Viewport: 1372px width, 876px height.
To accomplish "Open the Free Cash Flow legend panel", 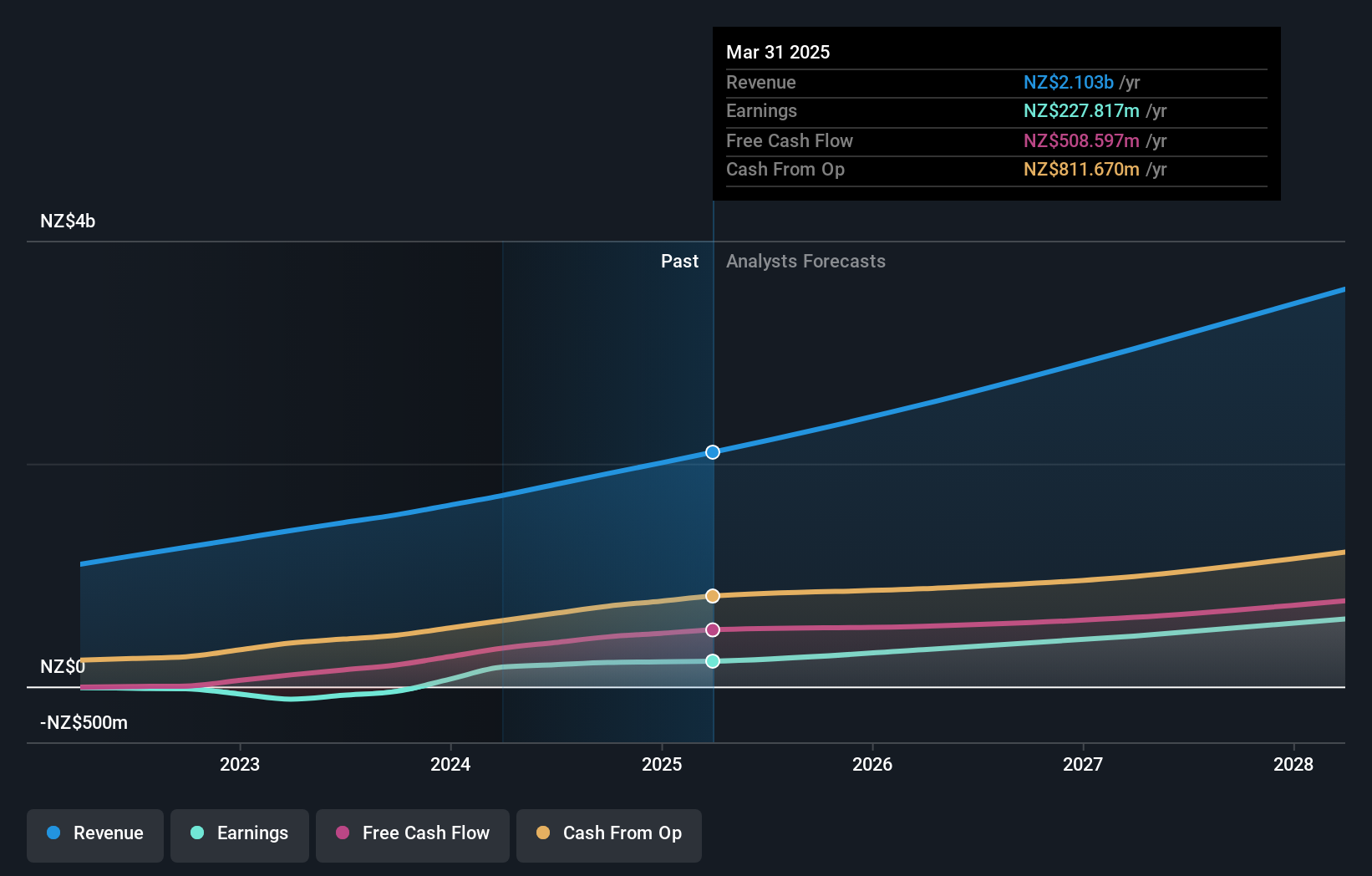I will pyautogui.click(x=412, y=833).
